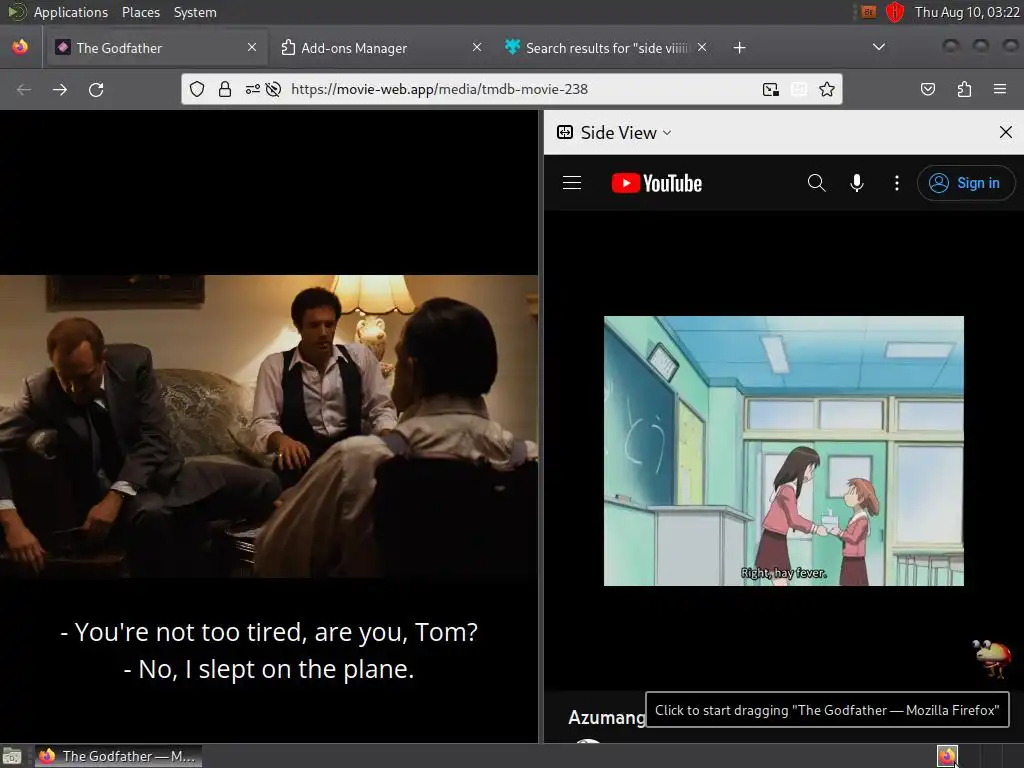Click the date and time clock
The height and width of the screenshot is (768, 1024).
coord(967,12)
